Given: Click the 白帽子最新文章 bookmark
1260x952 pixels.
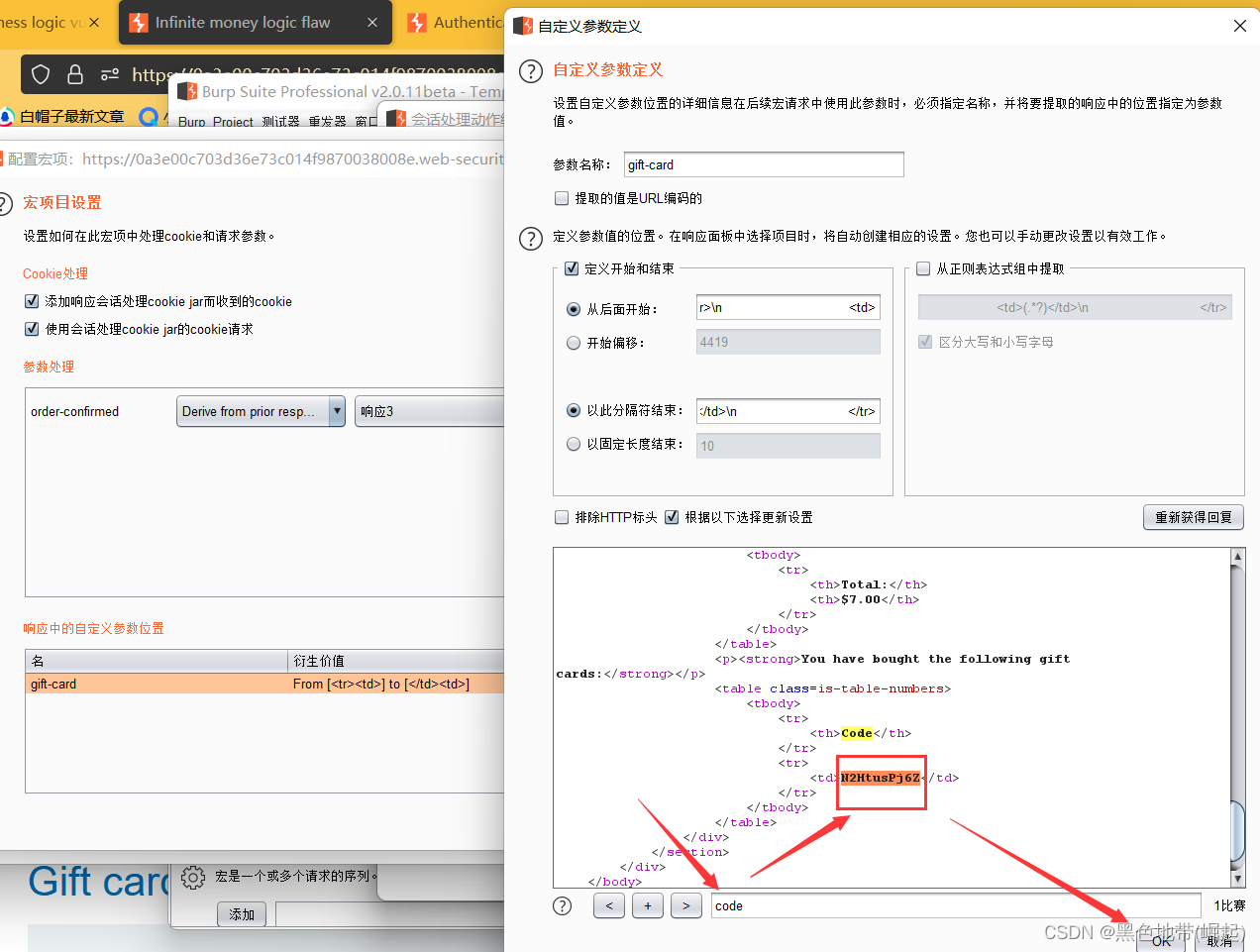Looking at the screenshot, I should pos(63,117).
